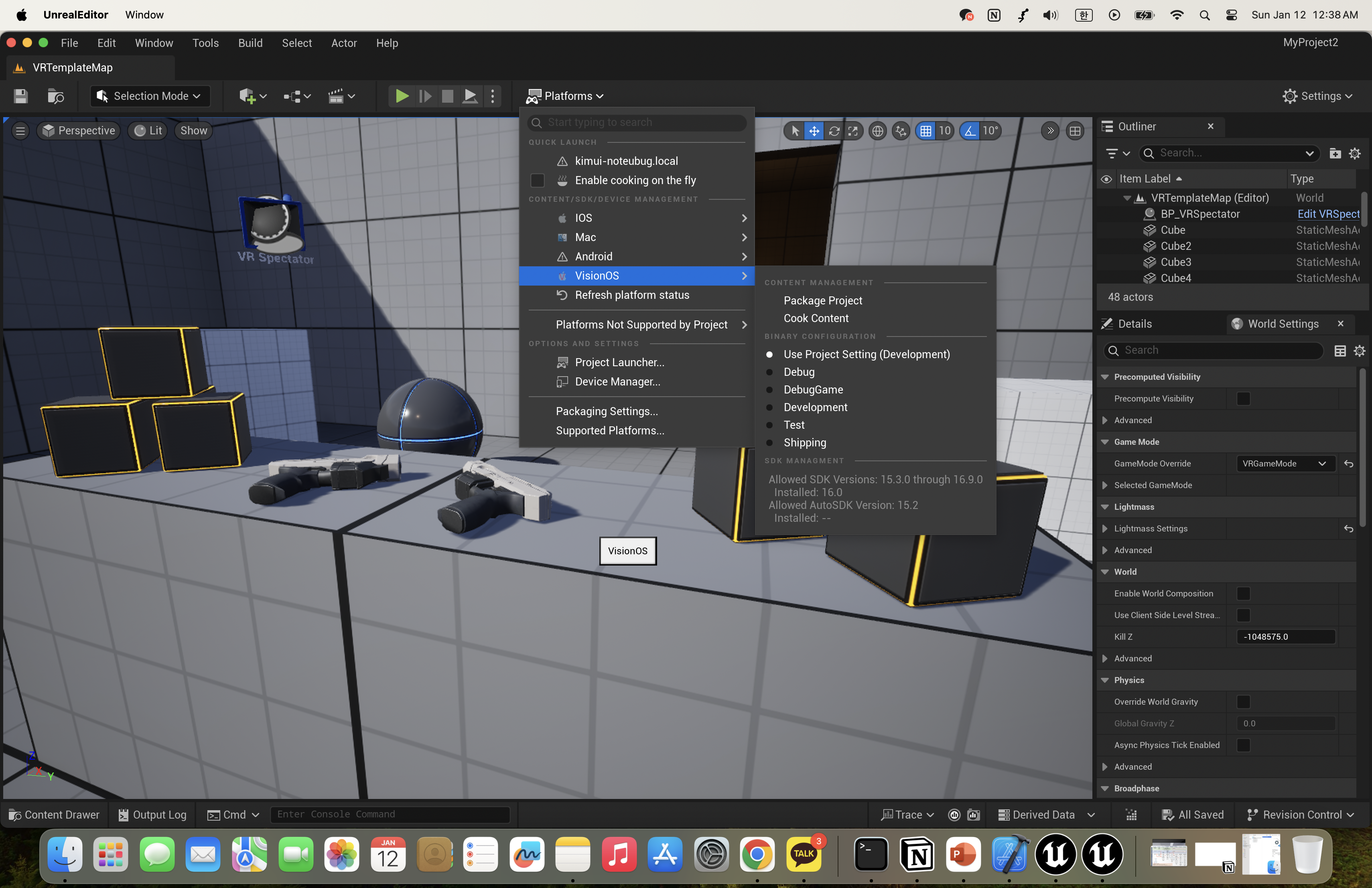Open the Selection Mode dropdown

(x=149, y=96)
